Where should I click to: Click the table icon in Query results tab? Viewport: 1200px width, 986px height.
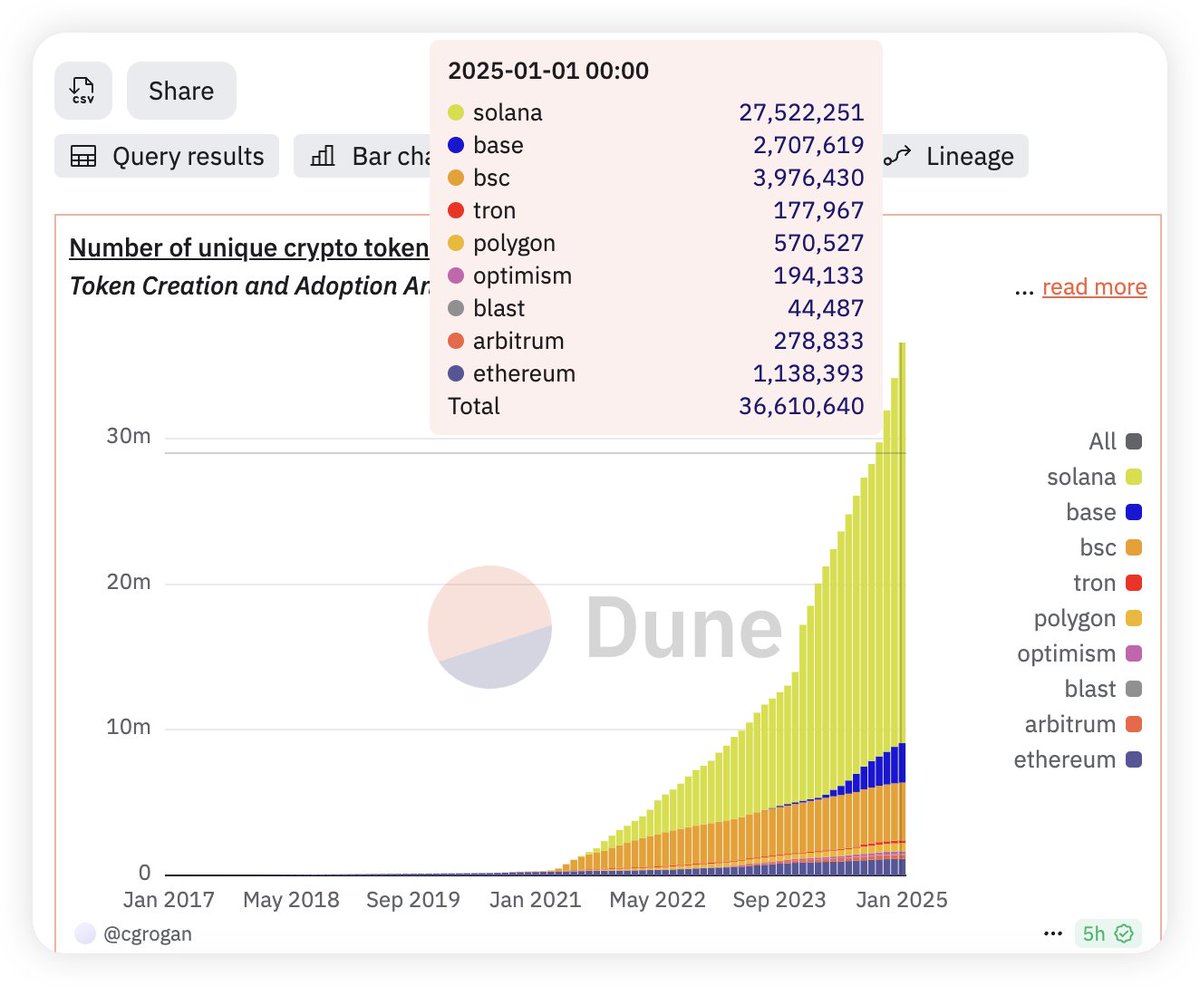click(83, 156)
